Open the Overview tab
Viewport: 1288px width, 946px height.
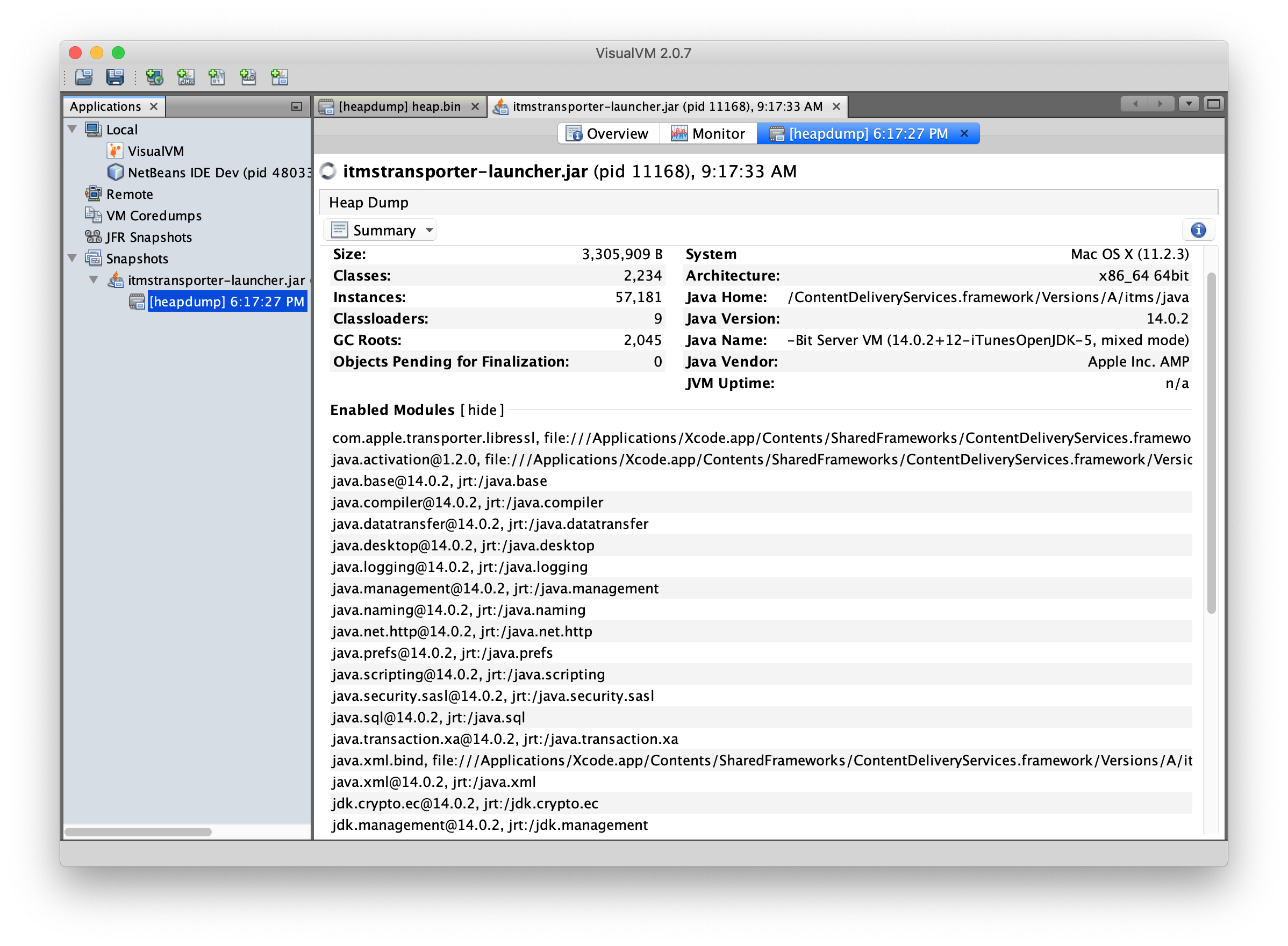click(x=607, y=133)
